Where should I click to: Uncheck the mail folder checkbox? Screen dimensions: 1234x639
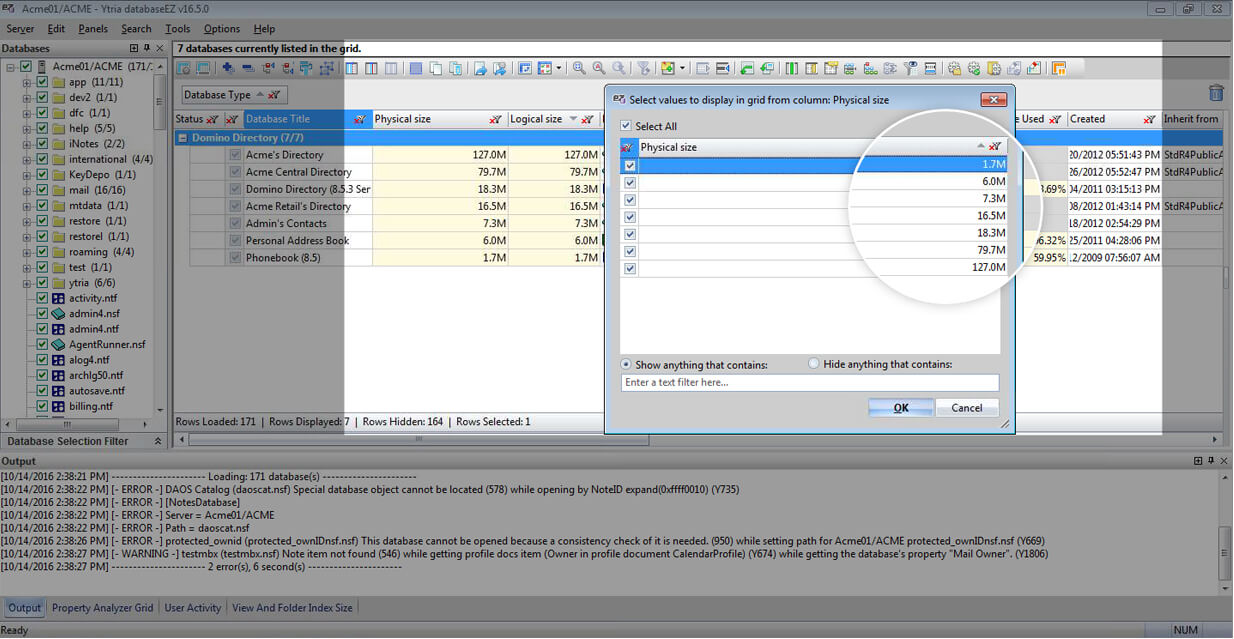click(x=42, y=190)
